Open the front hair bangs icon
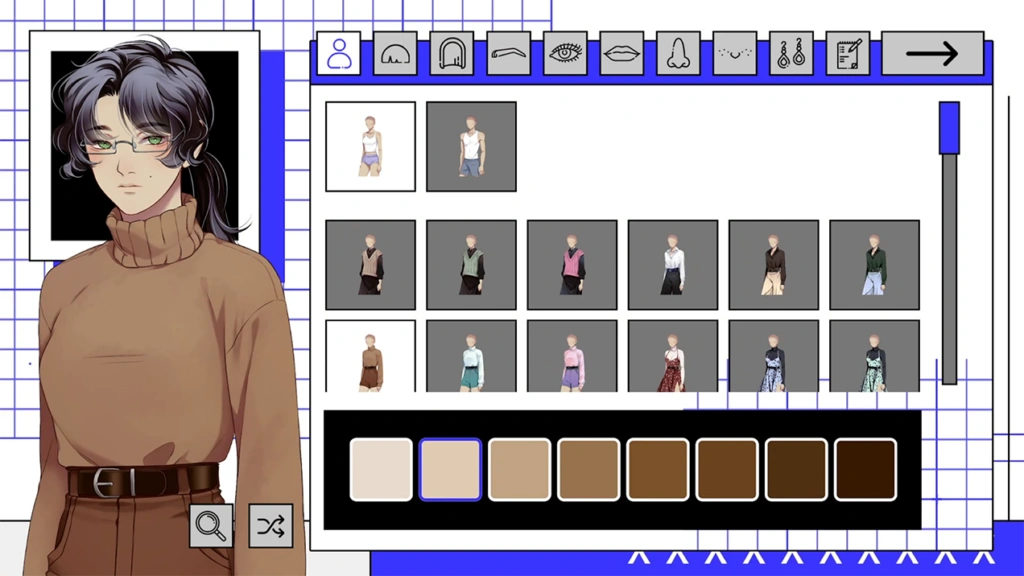The height and width of the screenshot is (576, 1024). 395,55
